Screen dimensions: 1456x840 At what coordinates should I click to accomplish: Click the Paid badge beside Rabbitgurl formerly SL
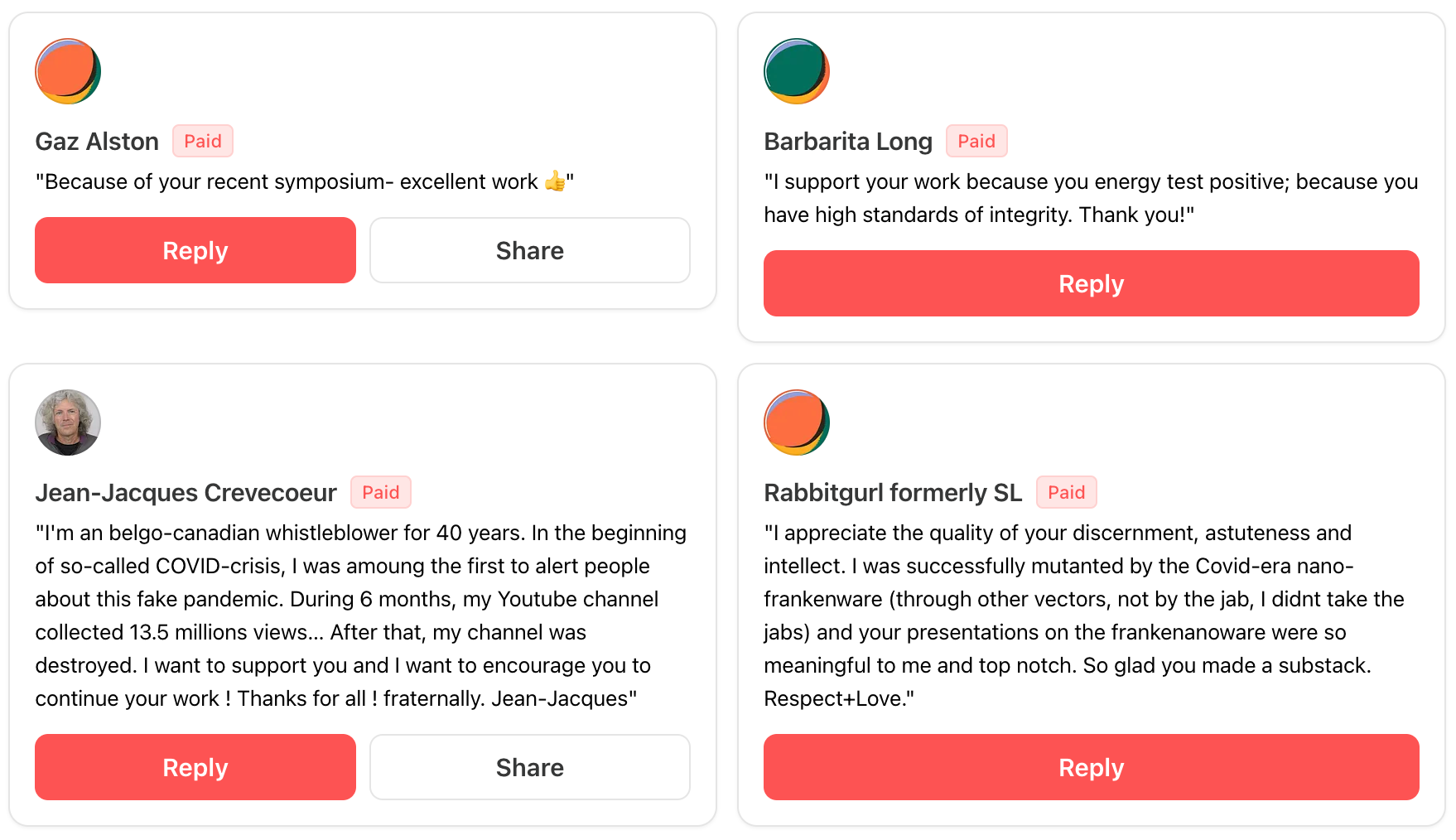click(x=1066, y=493)
